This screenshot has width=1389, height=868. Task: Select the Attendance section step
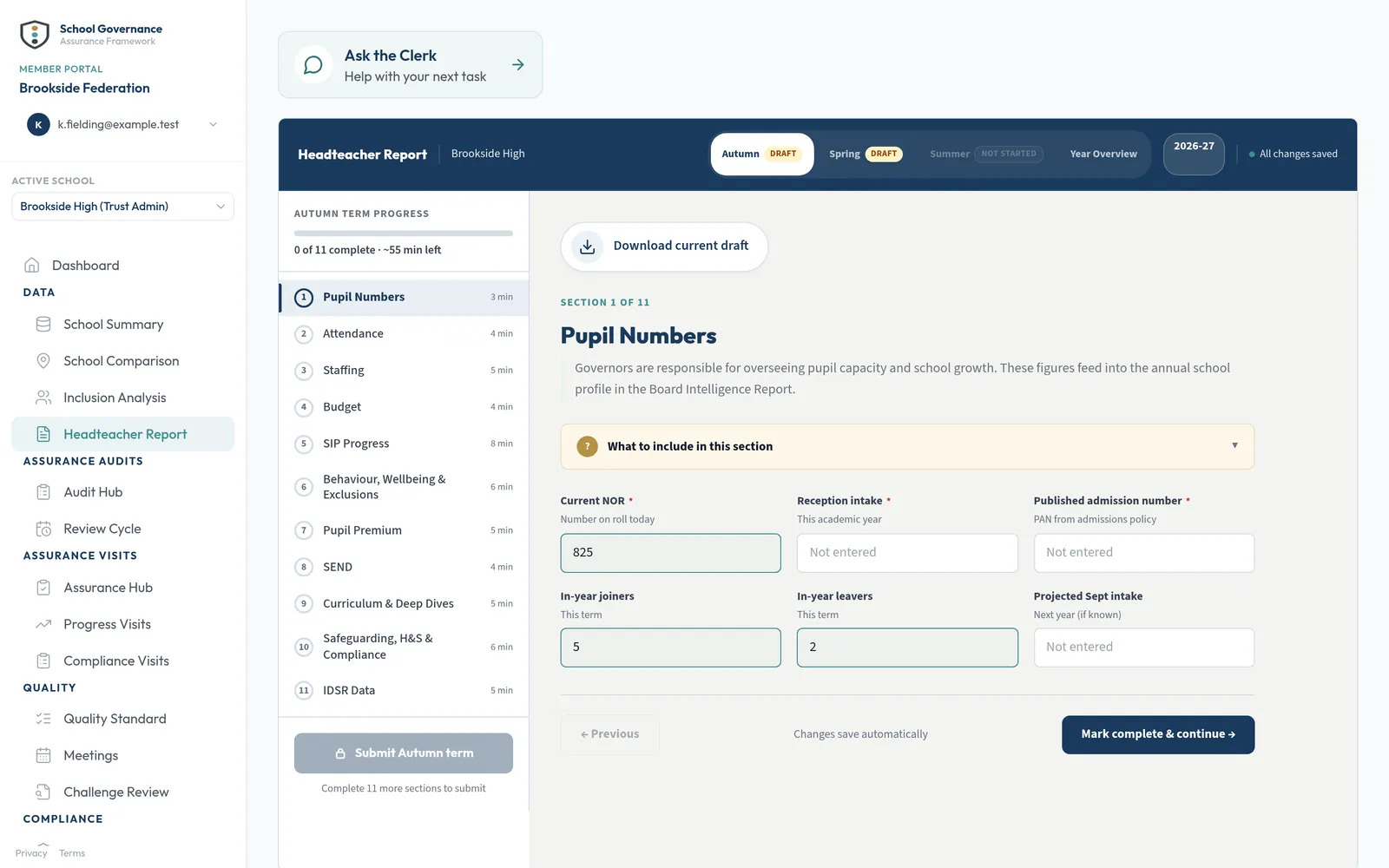tap(404, 333)
